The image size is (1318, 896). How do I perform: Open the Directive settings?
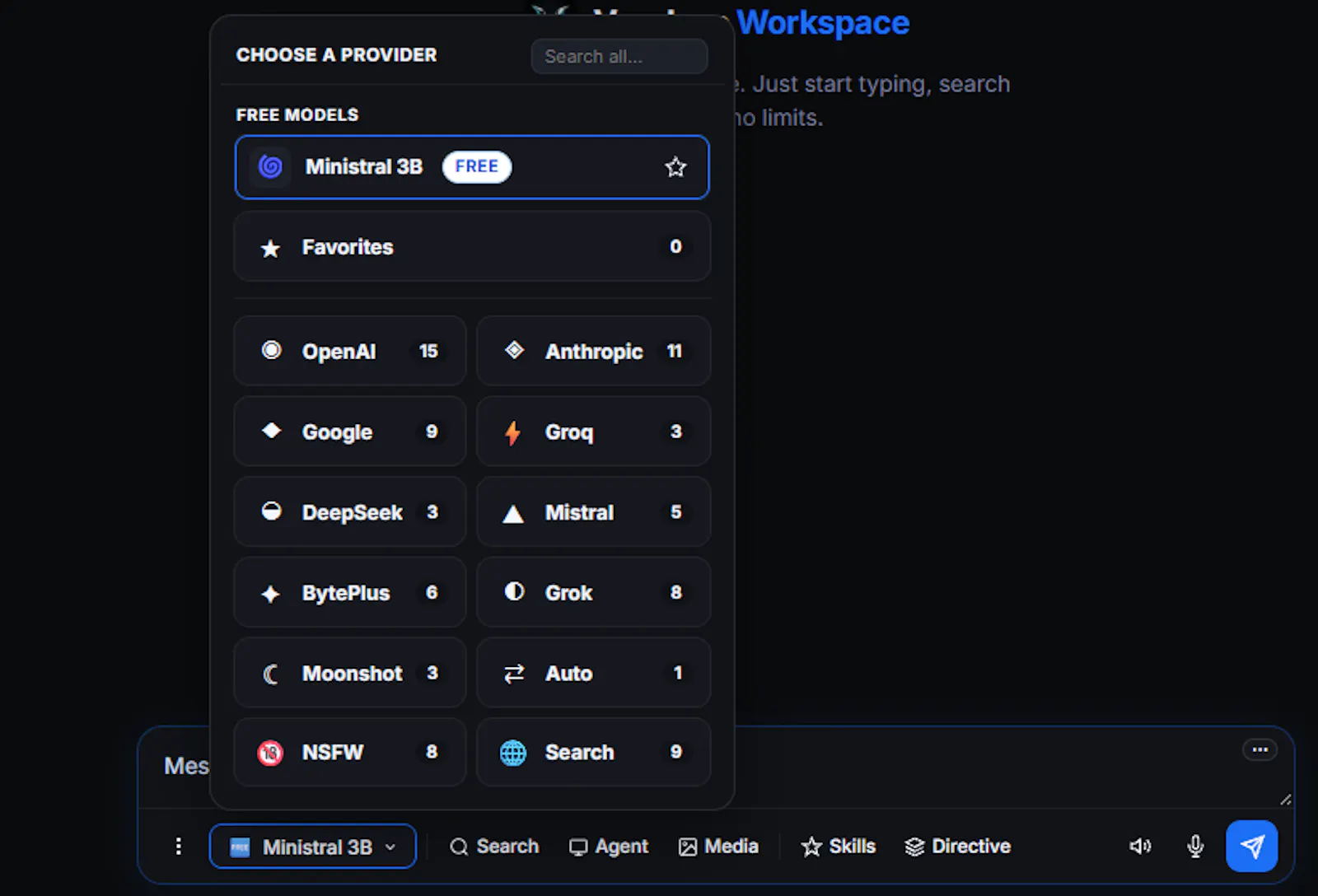(957, 846)
